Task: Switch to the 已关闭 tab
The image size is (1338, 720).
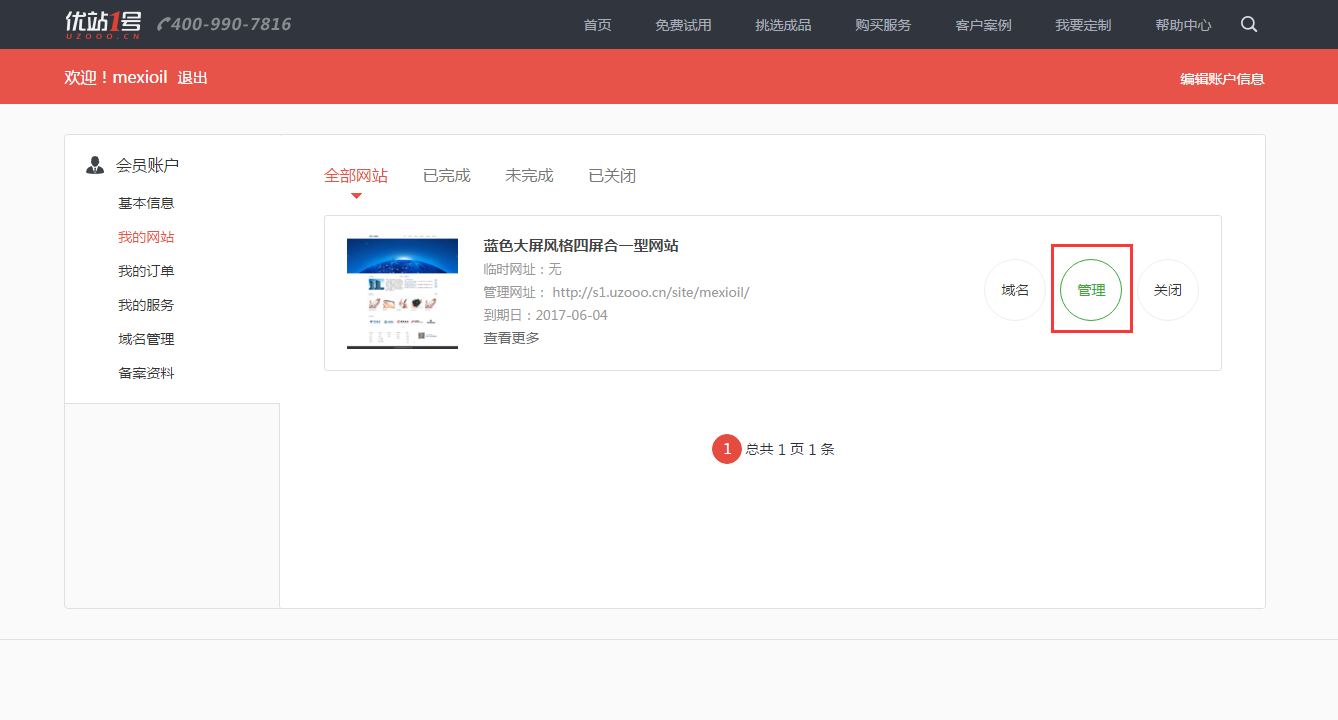Action: pos(612,175)
